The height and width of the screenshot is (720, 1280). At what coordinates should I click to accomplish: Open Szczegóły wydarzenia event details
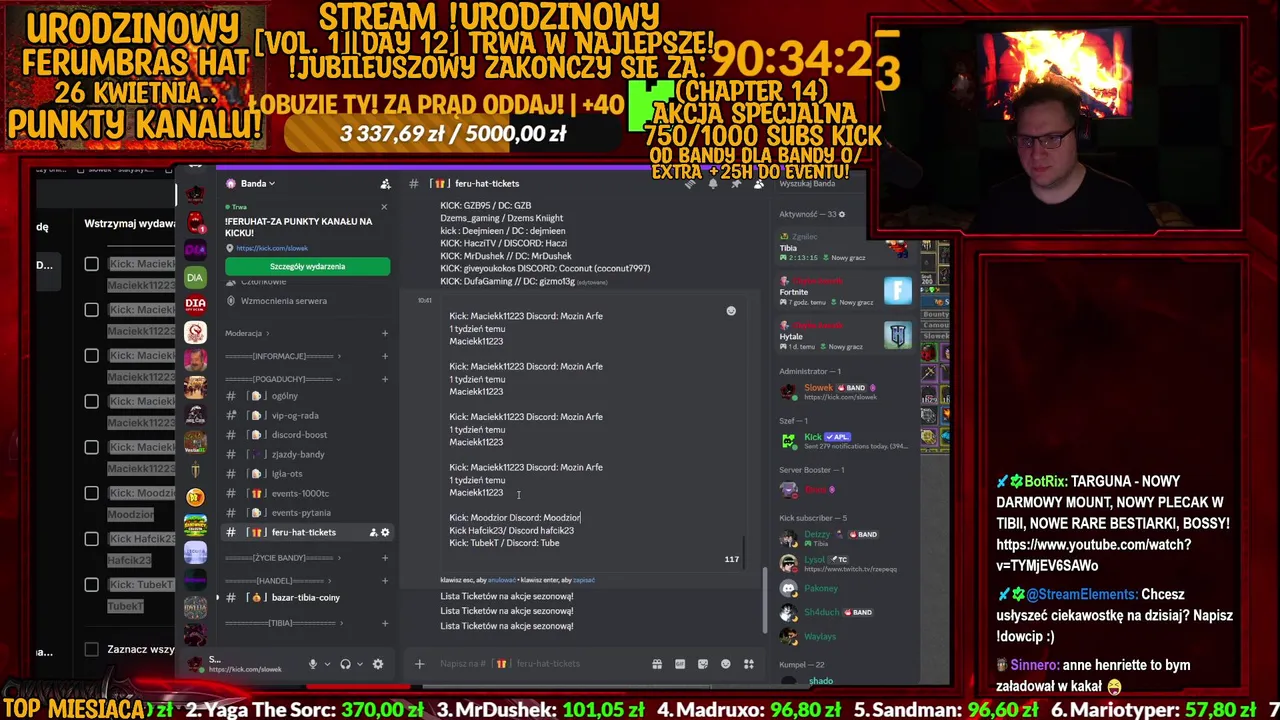pyautogui.click(x=307, y=267)
